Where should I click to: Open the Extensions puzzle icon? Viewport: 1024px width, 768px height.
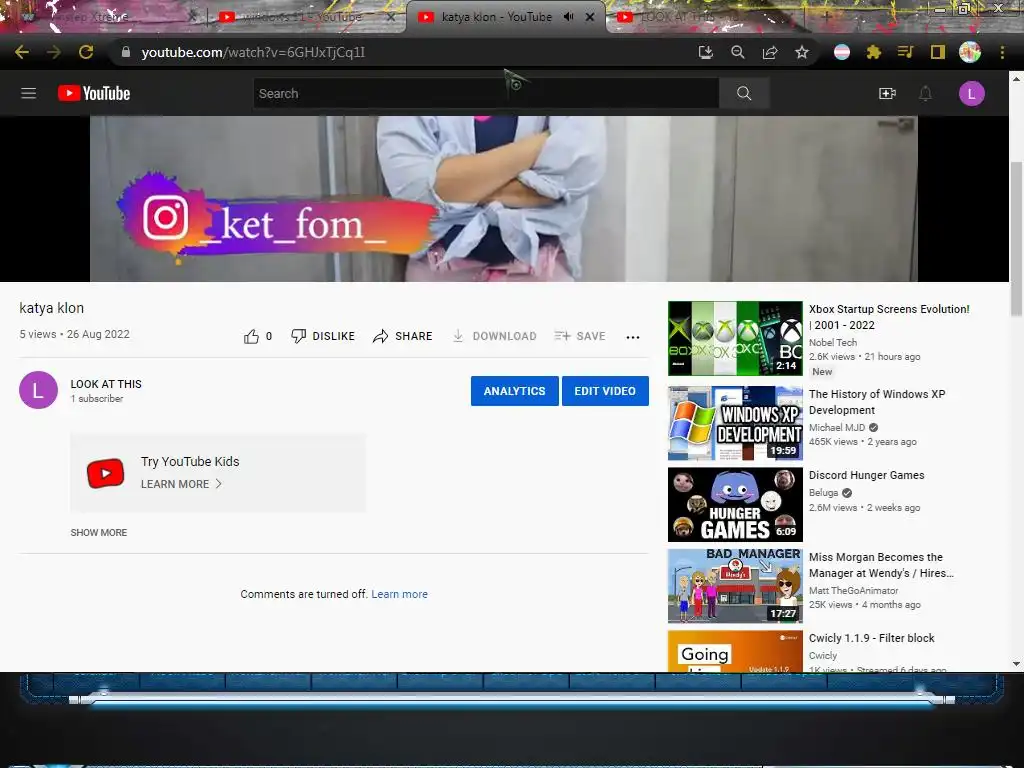pyautogui.click(x=874, y=52)
